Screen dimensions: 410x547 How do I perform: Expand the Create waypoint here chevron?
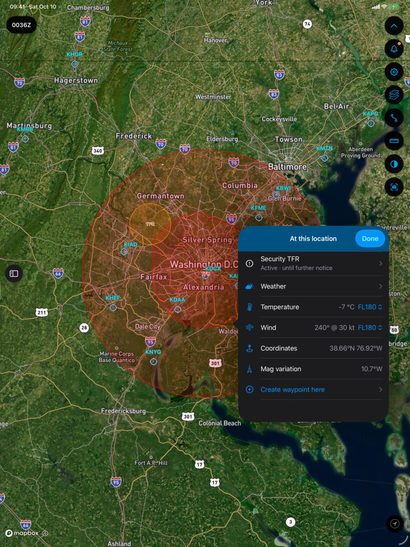click(380, 390)
